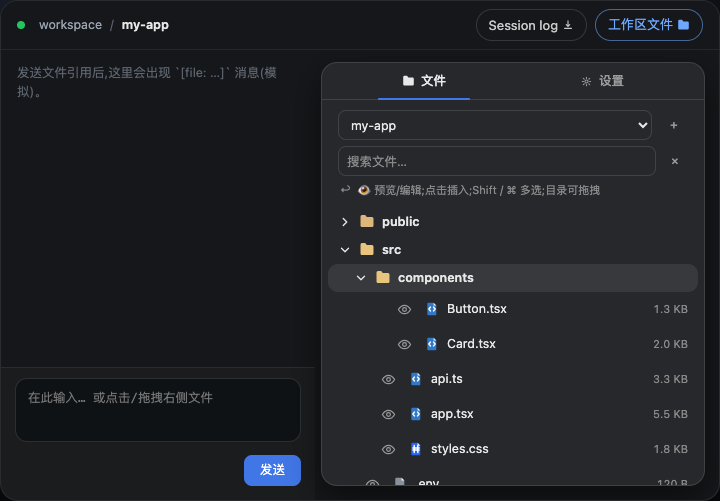The height and width of the screenshot is (501, 720).
Task: Click the api.ts file type icon
Action: tap(416, 379)
